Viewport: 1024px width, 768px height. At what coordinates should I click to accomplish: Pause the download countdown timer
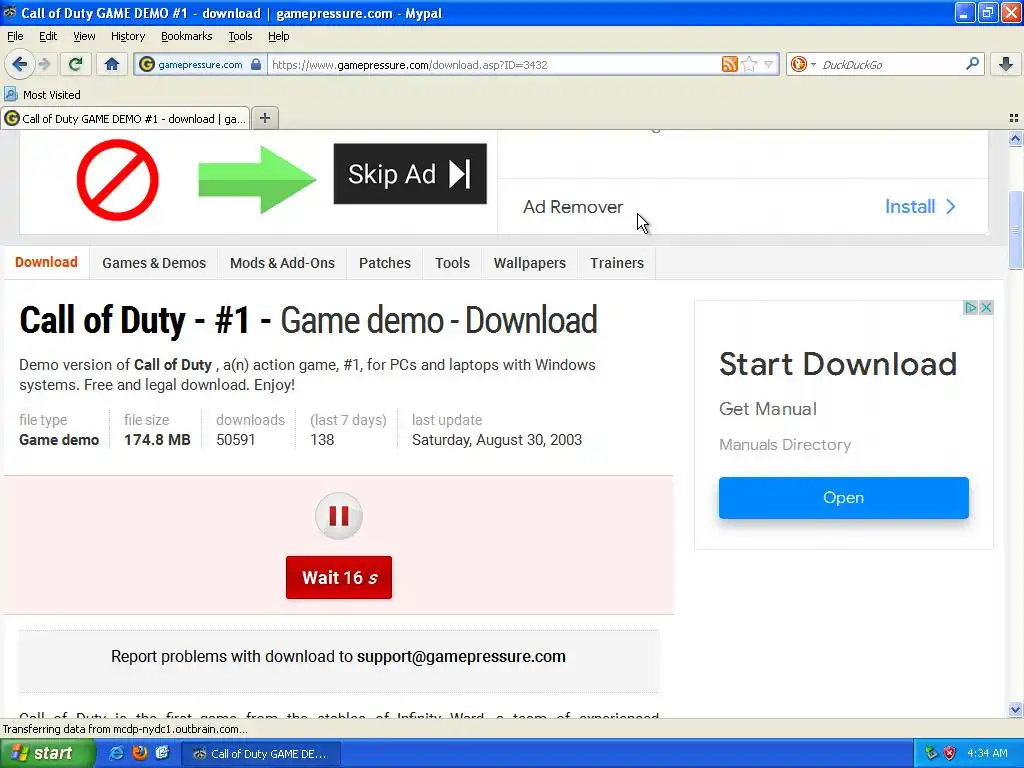click(x=339, y=516)
